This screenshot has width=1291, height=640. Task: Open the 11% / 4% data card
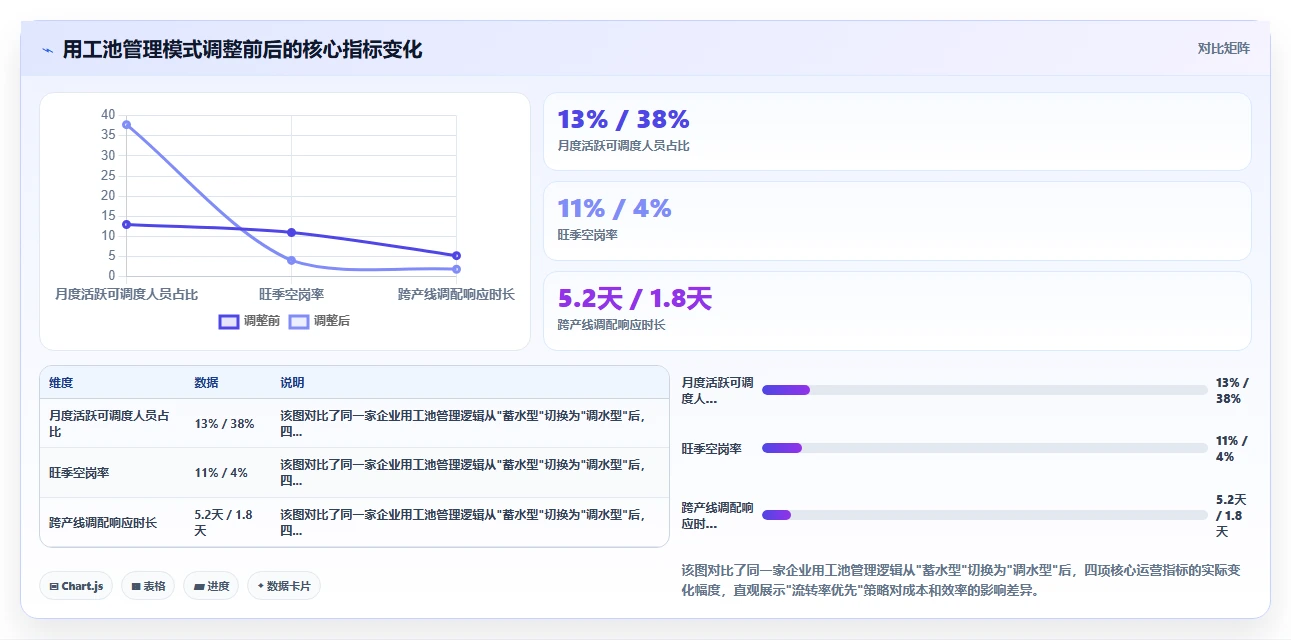click(897, 221)
